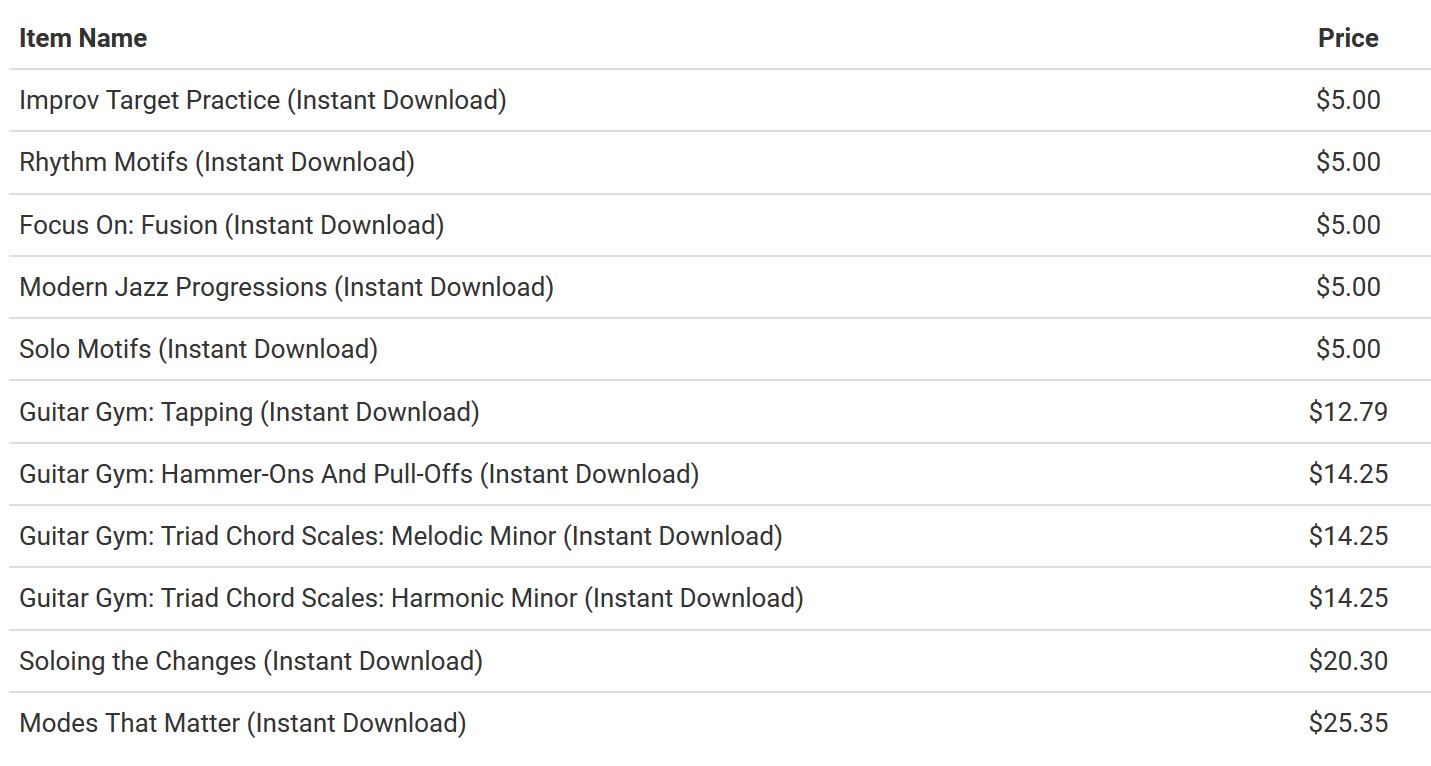Click Modes That Matter item name
Screen dimensions: 1431x766
coord(242,723)
